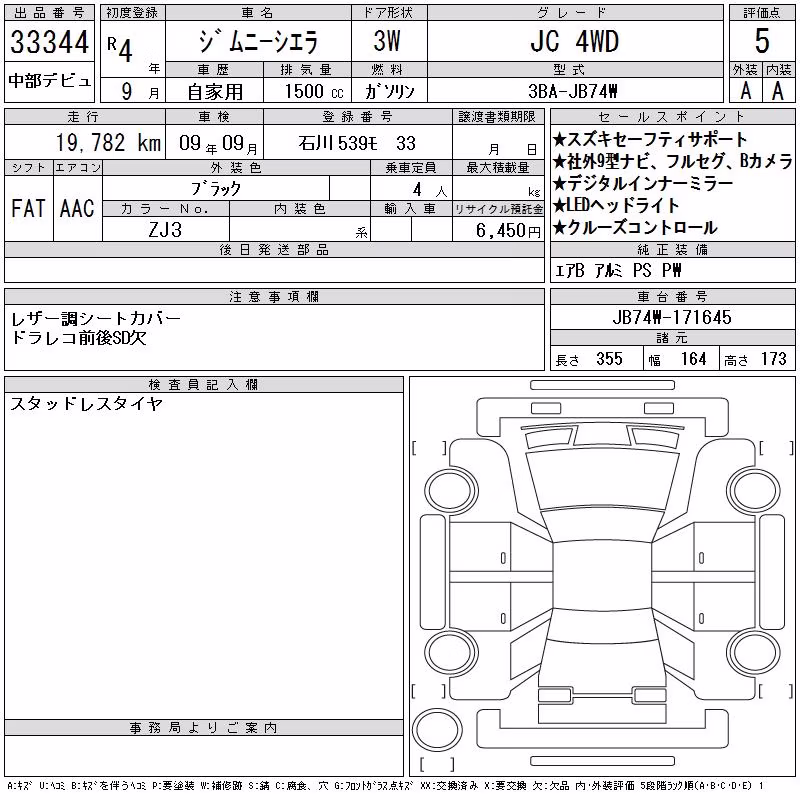Click note レザー調シートカバー

point(95,319)
